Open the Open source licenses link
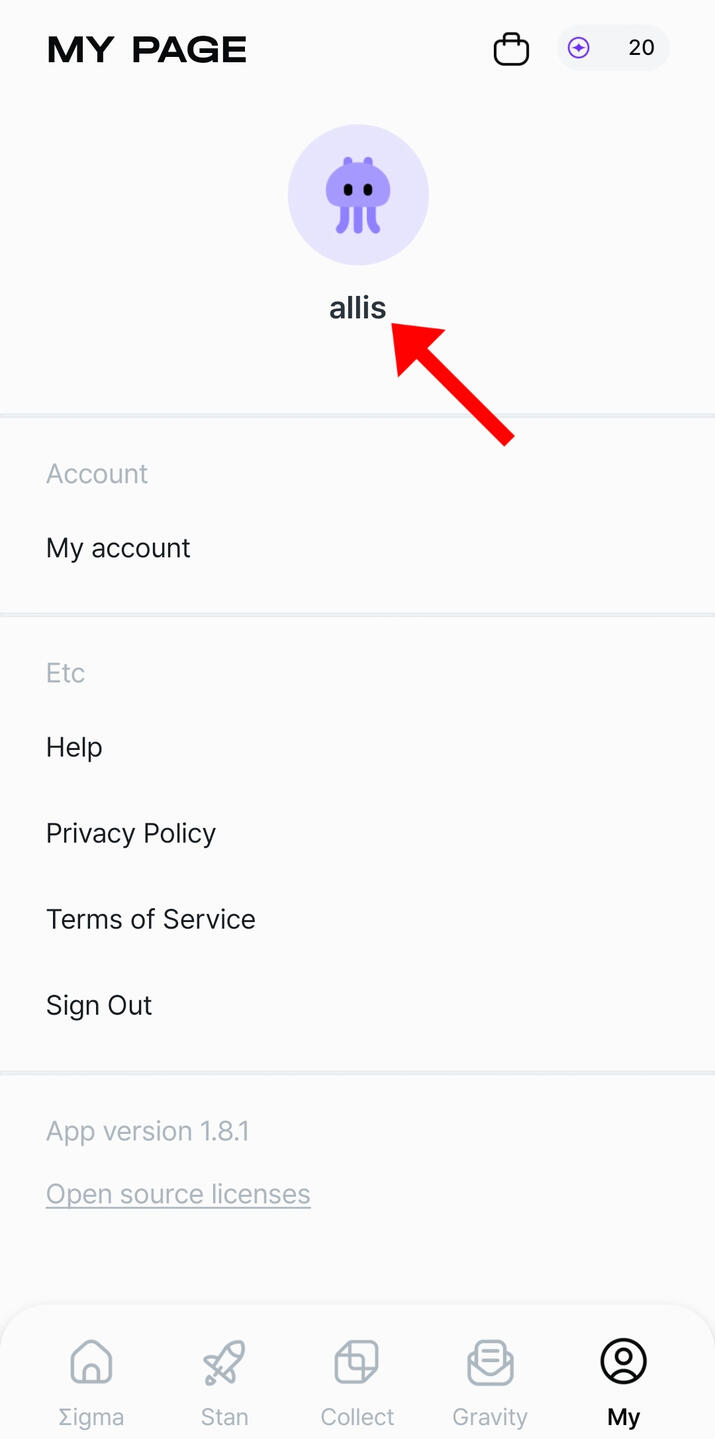Screen dimensions: 715x1439 [178, 1194]
